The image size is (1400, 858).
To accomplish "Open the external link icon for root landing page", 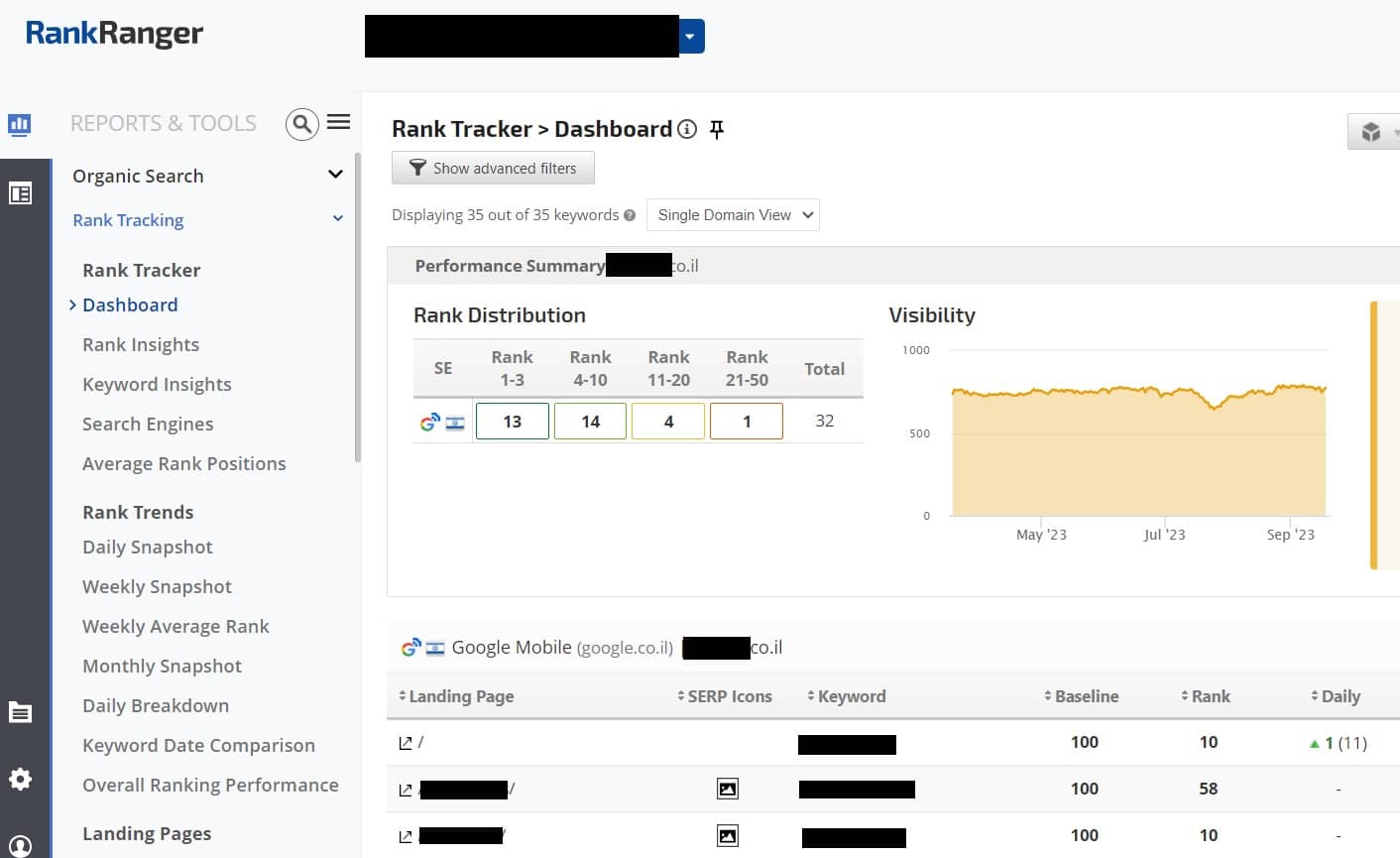I will (405, 743).
